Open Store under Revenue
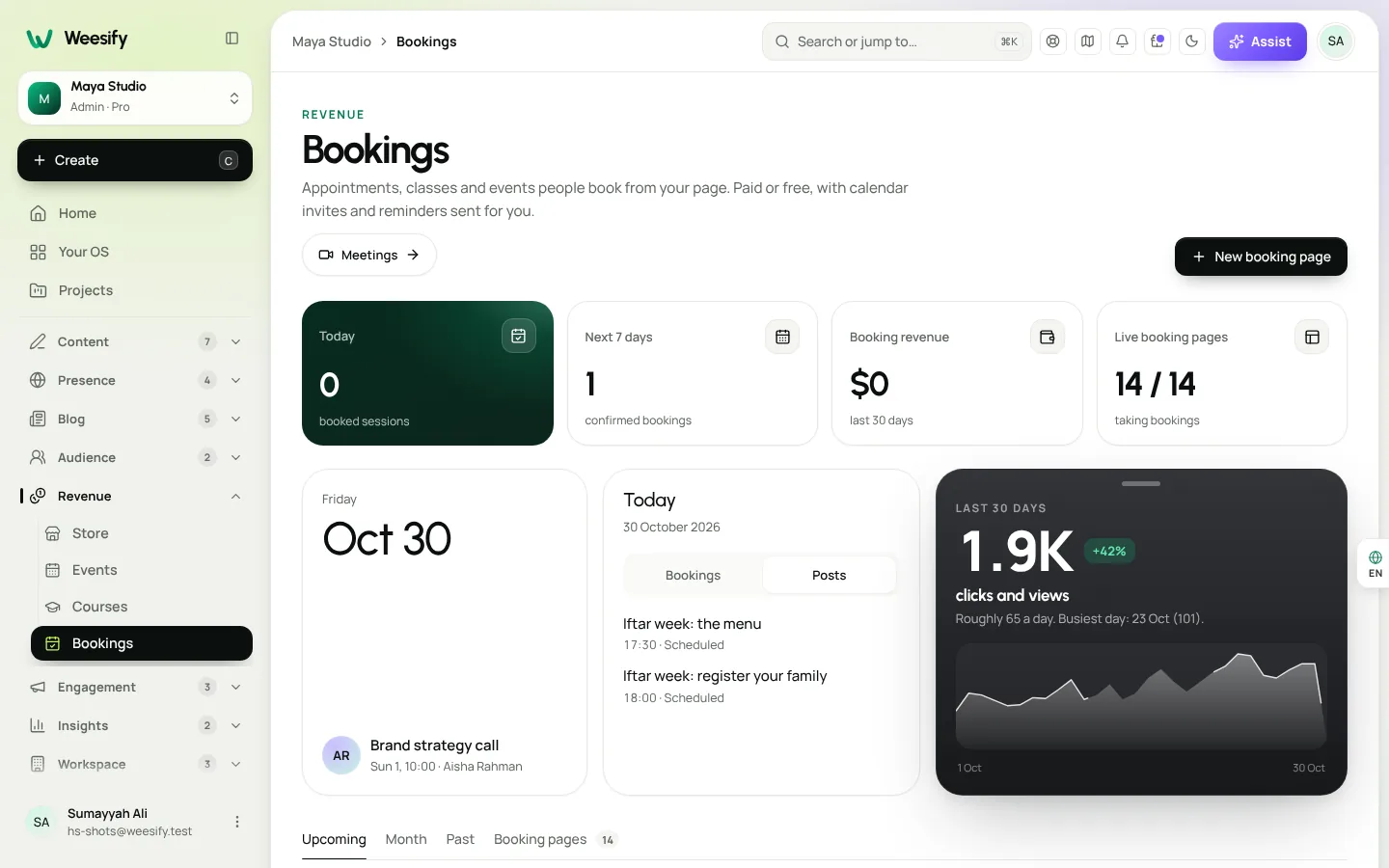 pyautogui.click(x=142, y=533)
